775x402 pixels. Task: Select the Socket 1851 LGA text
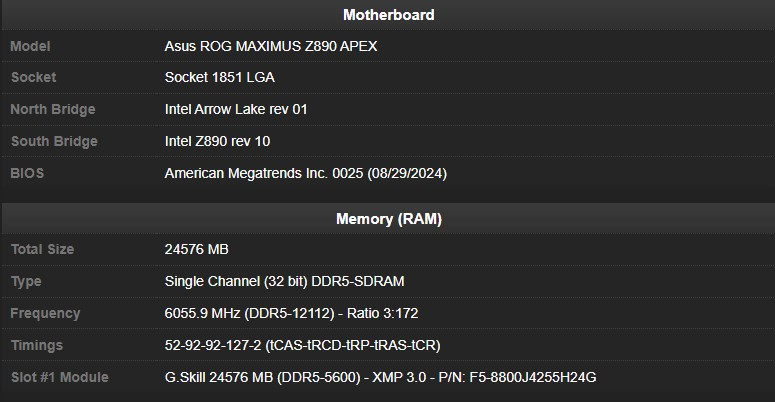pos(219,77)
